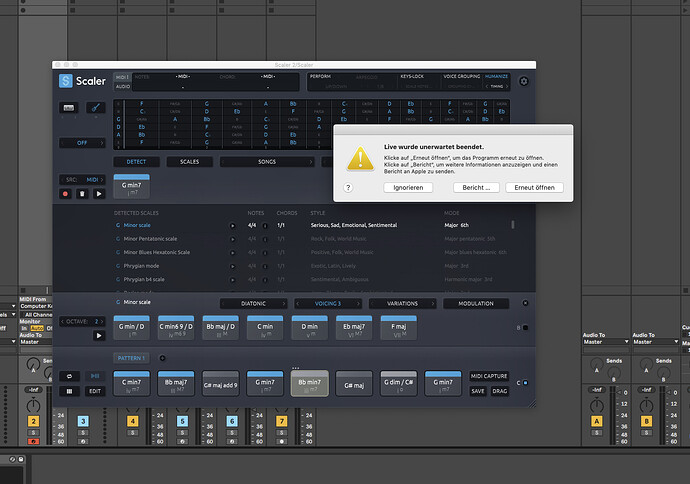Switch to the SCALES tab
This screenshot has width=690, height=484.
point(190,162)
